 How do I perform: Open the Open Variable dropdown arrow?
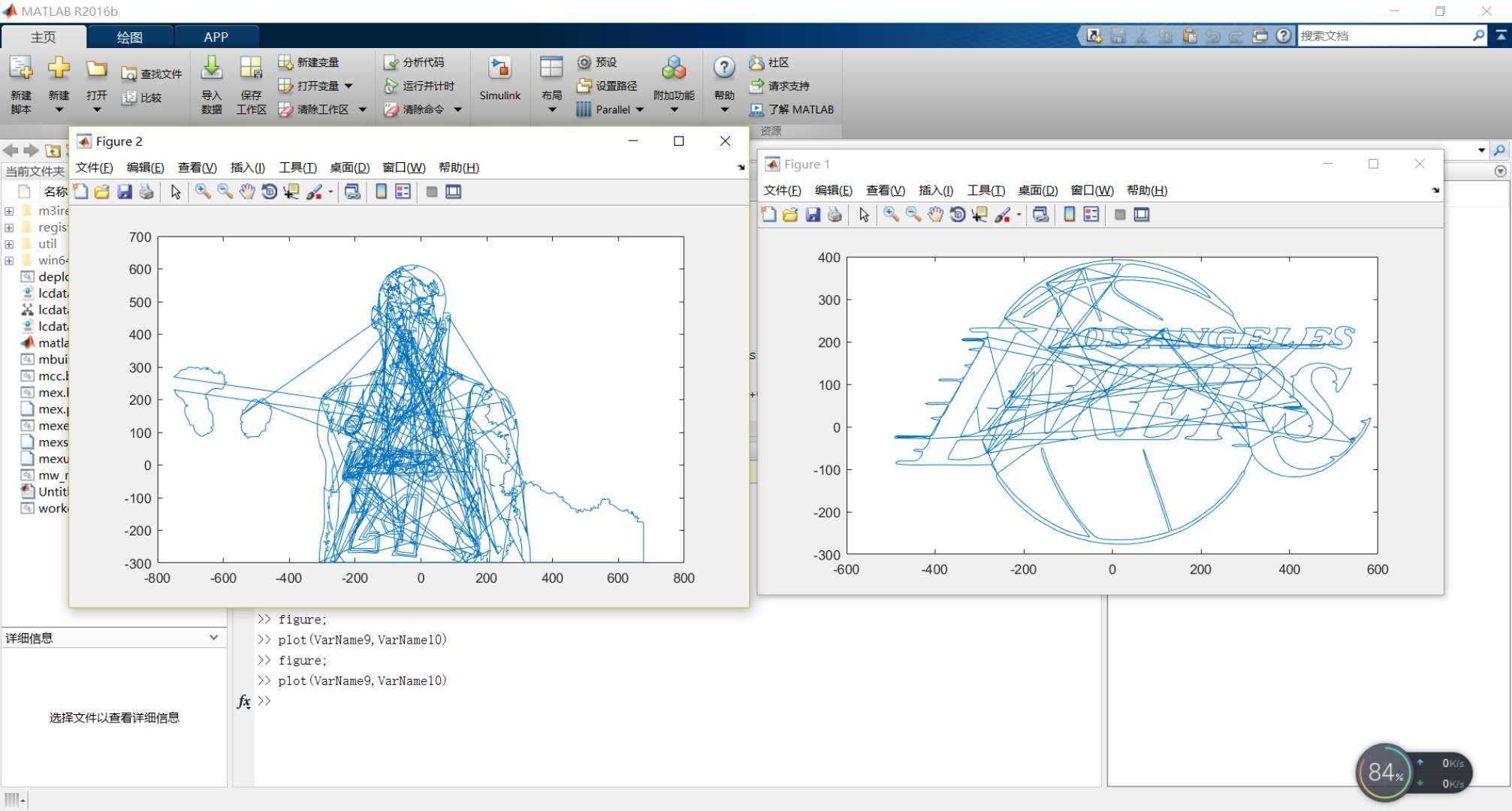pos(349,86)
